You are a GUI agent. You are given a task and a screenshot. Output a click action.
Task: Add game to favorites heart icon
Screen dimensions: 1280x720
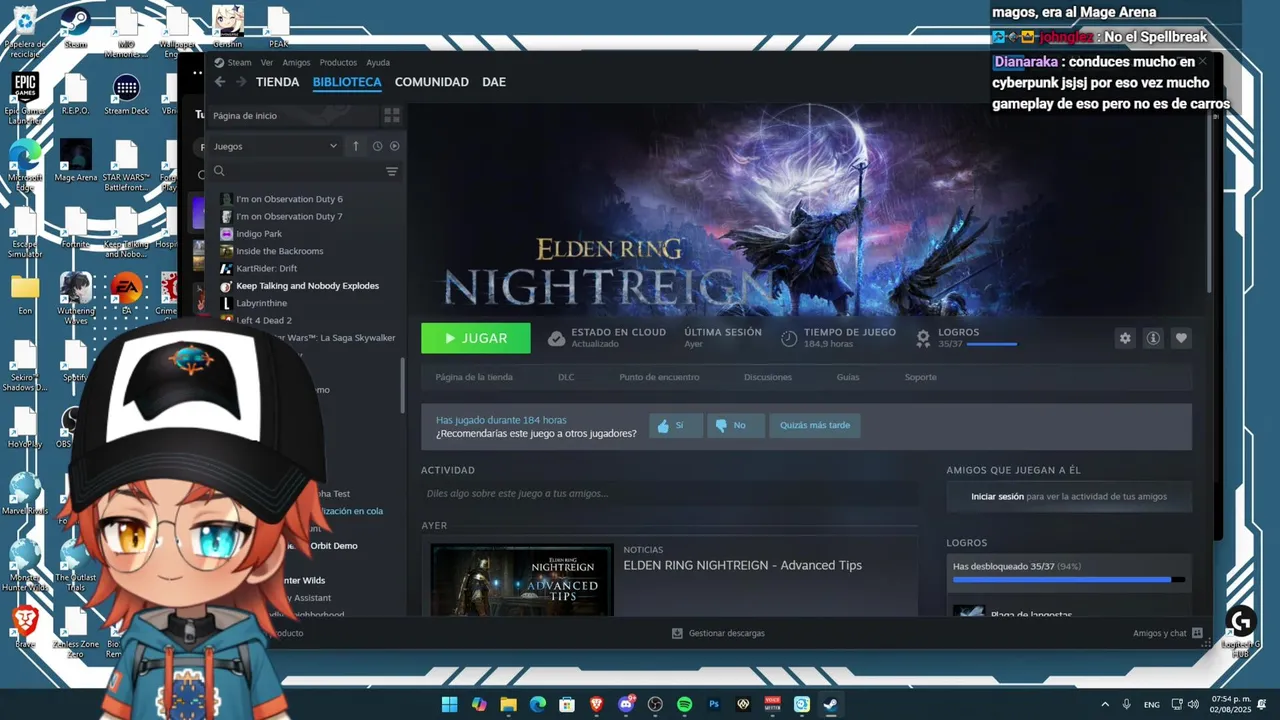tap(1181, 338)
